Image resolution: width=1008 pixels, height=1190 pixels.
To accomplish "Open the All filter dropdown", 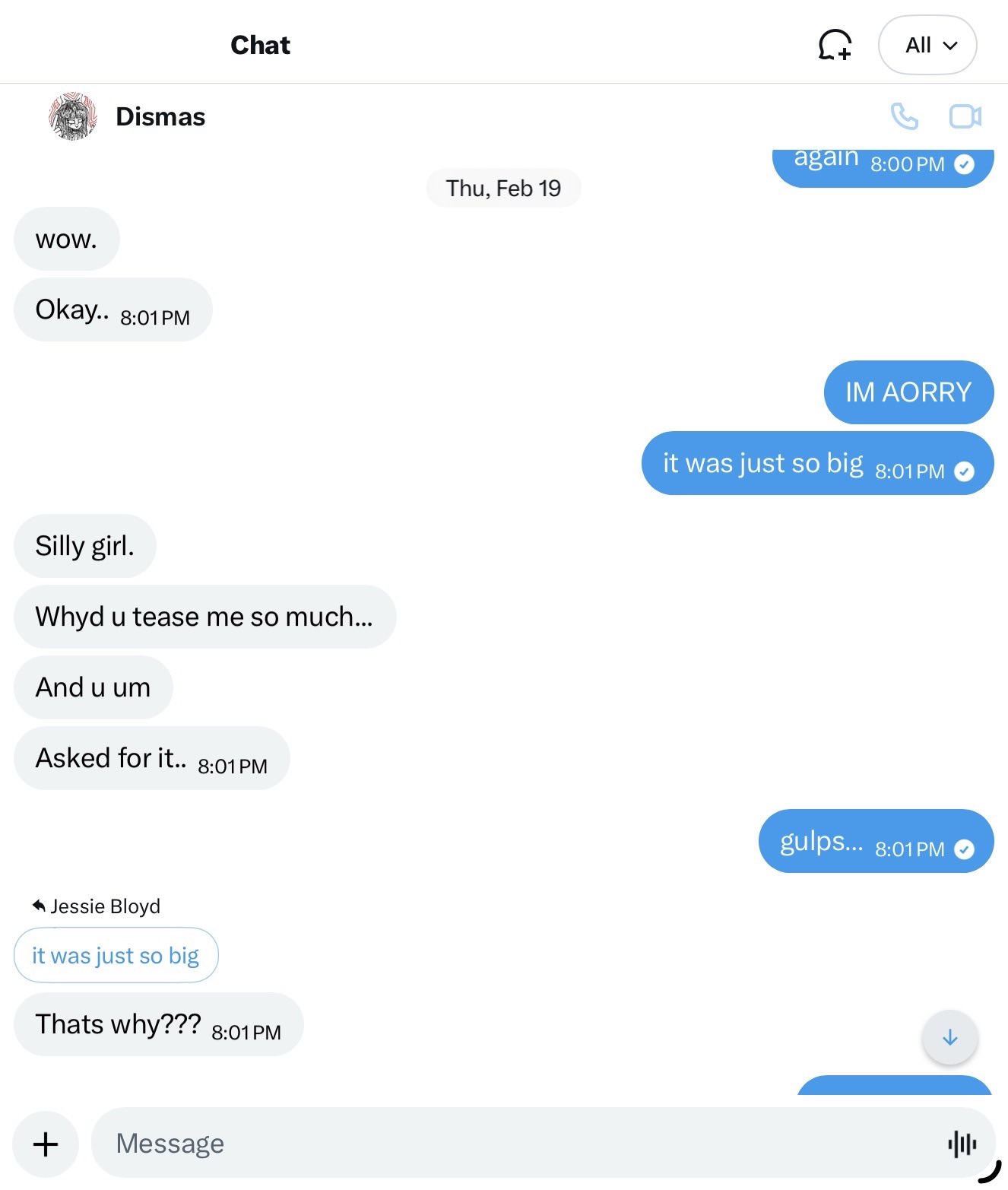I will pyautogui.click(x=927, y=45).
